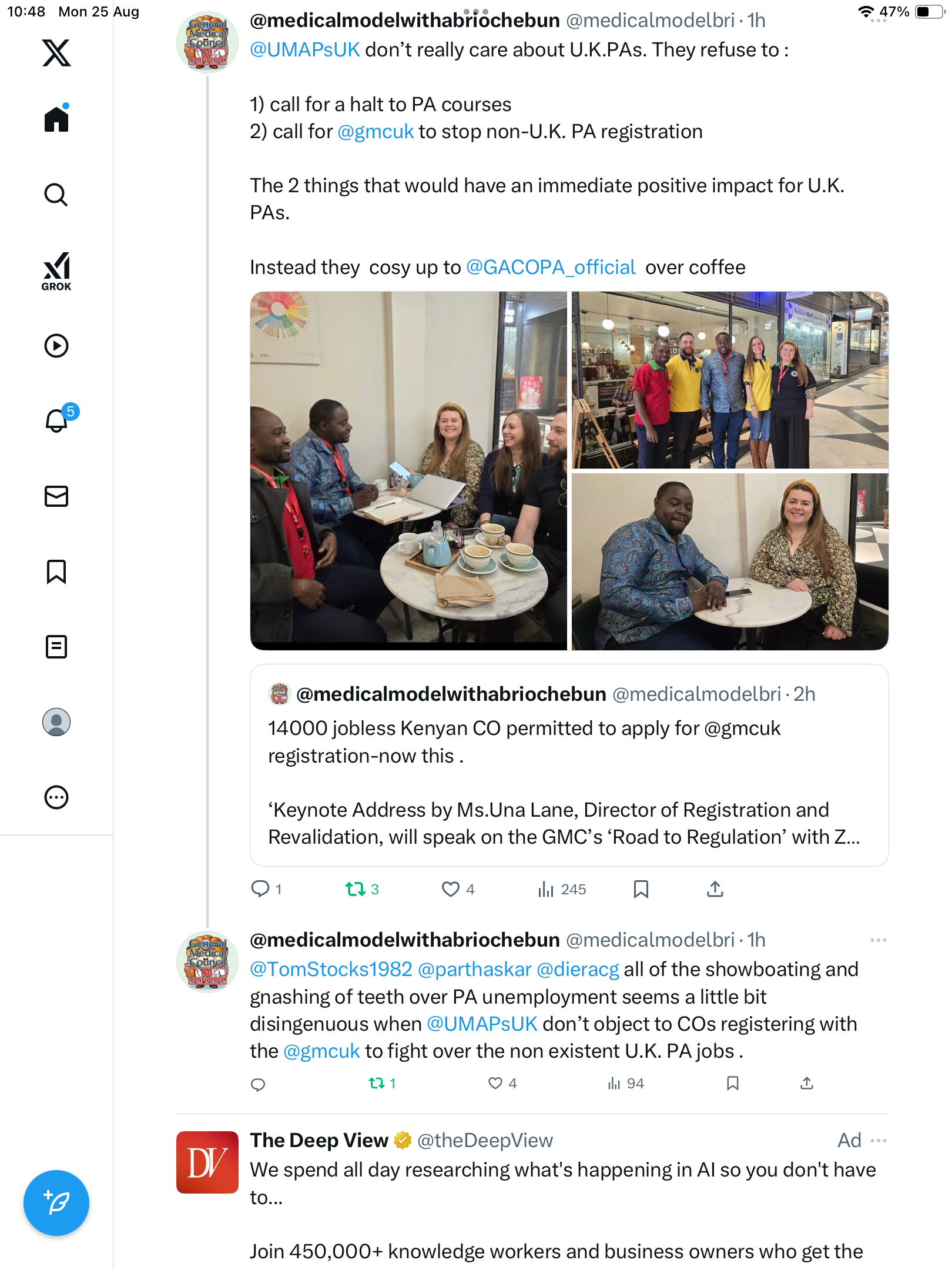Open more options on The Deep View ad
The width and height of the screenshot is (952, 1270).
(878, 1141)
